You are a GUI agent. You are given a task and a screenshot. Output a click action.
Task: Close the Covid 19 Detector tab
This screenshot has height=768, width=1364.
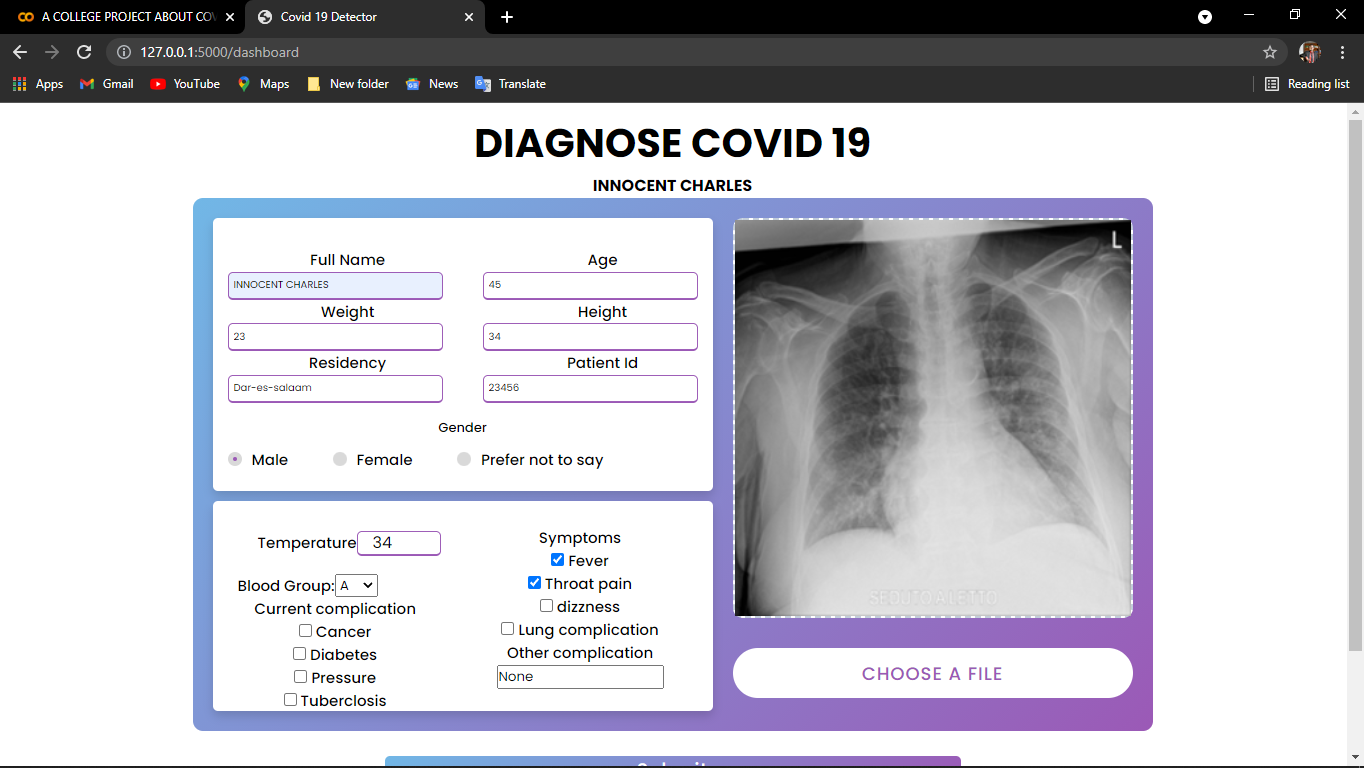pos(470,17)
